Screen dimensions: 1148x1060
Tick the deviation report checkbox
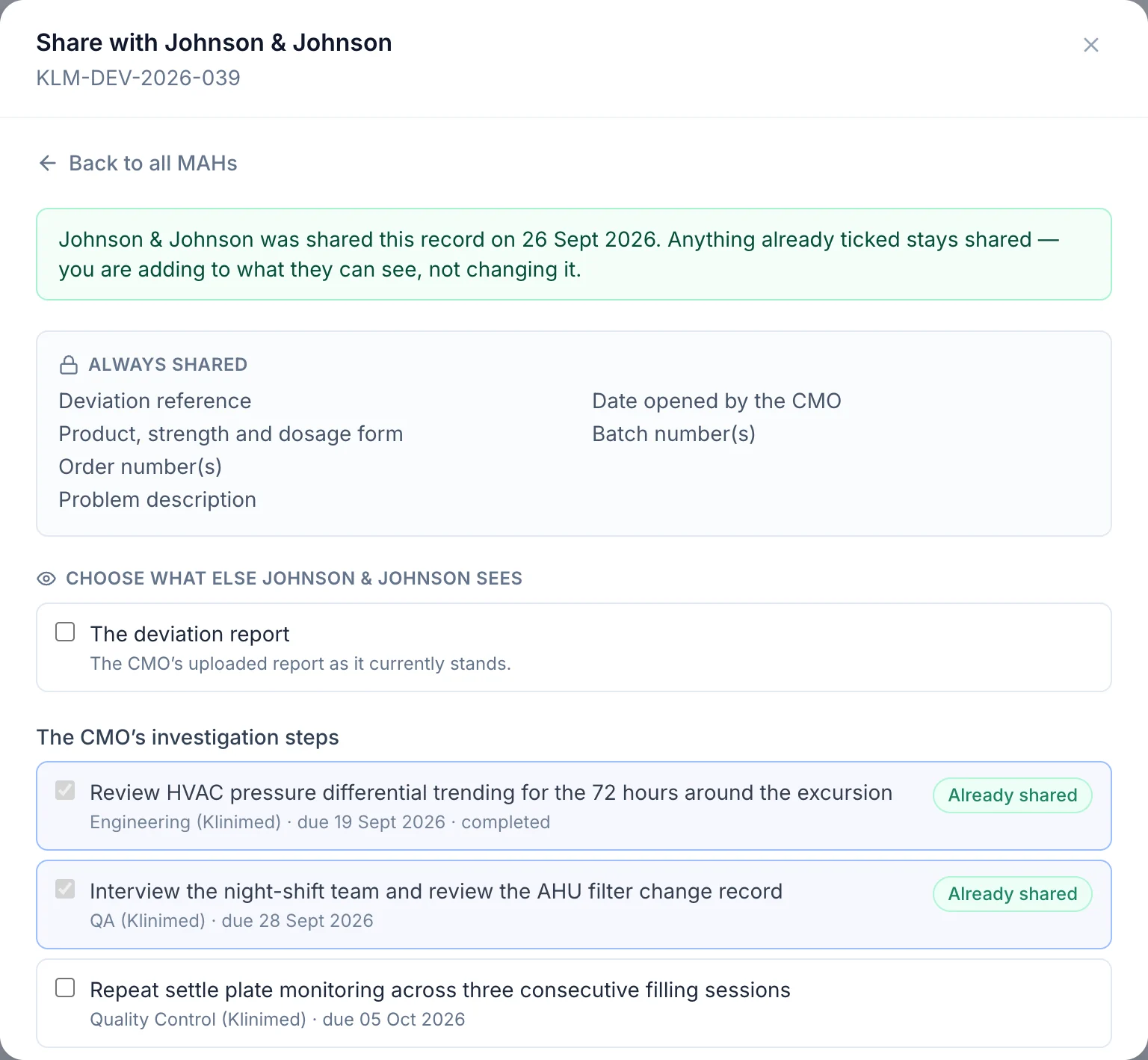pos(65,632)
